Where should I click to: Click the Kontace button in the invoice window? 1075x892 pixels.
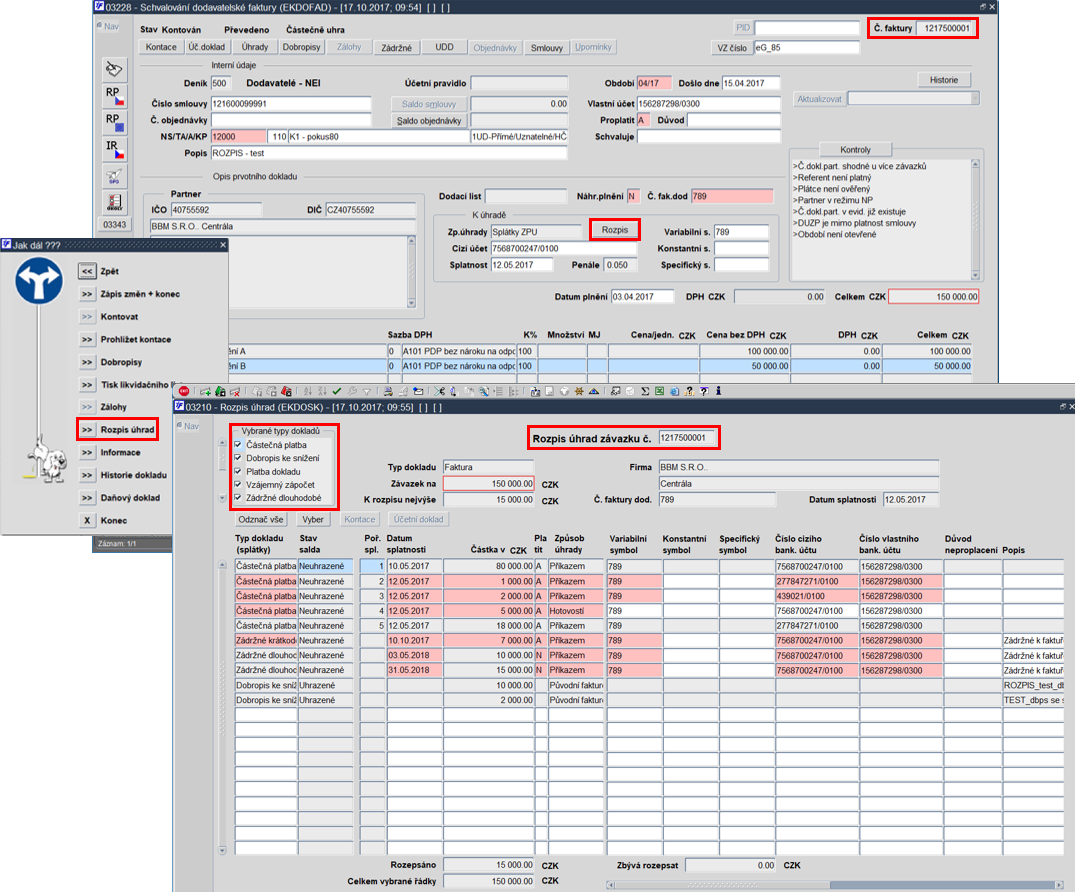[161, 47]
